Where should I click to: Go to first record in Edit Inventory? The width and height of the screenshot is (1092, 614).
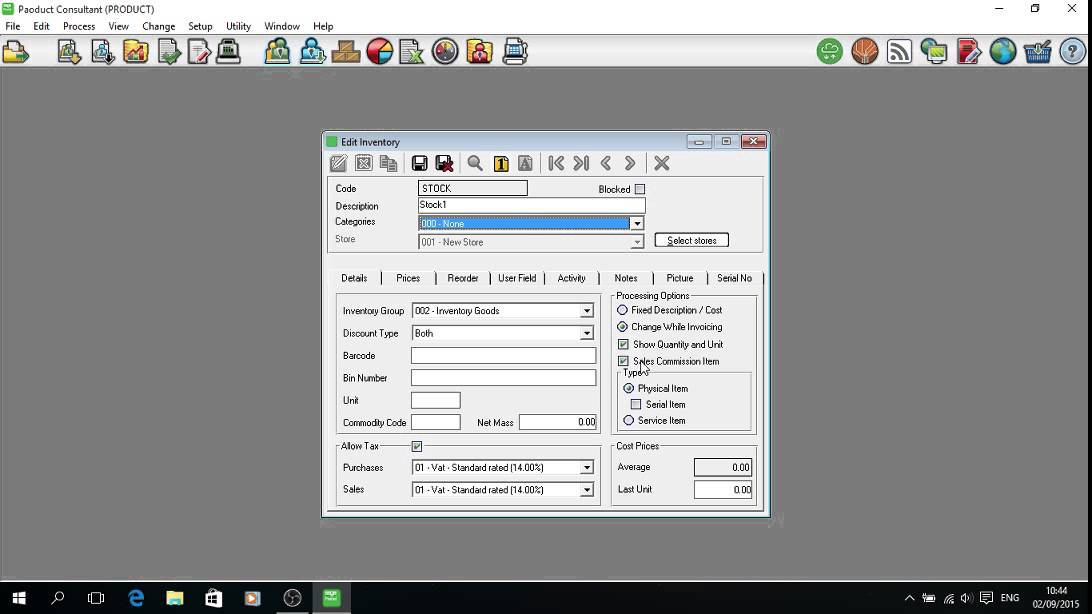[556, 163]
